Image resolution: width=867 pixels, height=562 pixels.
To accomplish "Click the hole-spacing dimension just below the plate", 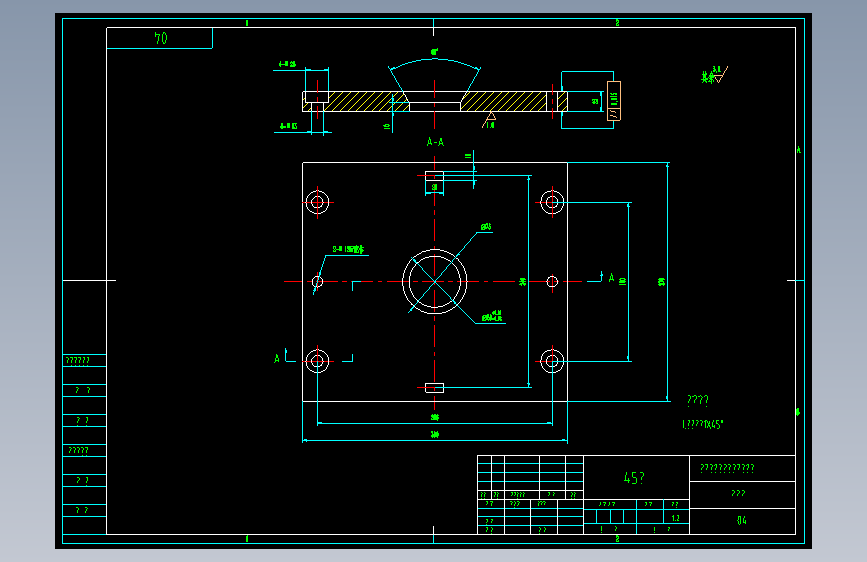I will [435, 419].
